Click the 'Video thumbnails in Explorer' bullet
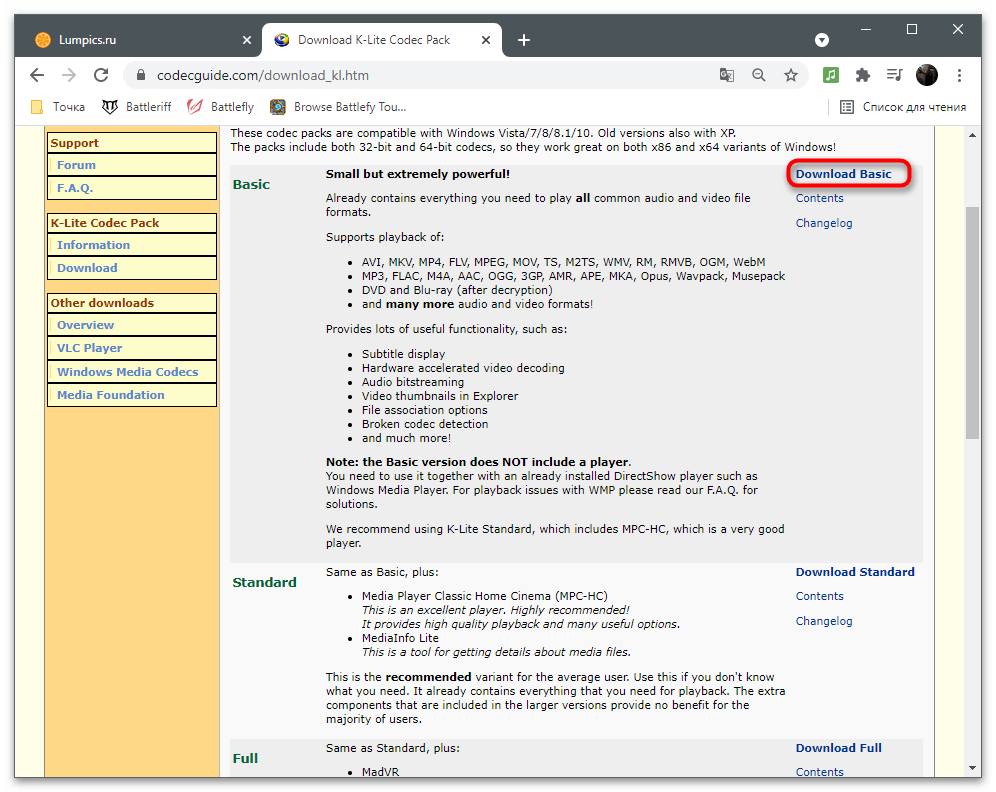This screenshot has height=792, width=996. pos(440,396)
